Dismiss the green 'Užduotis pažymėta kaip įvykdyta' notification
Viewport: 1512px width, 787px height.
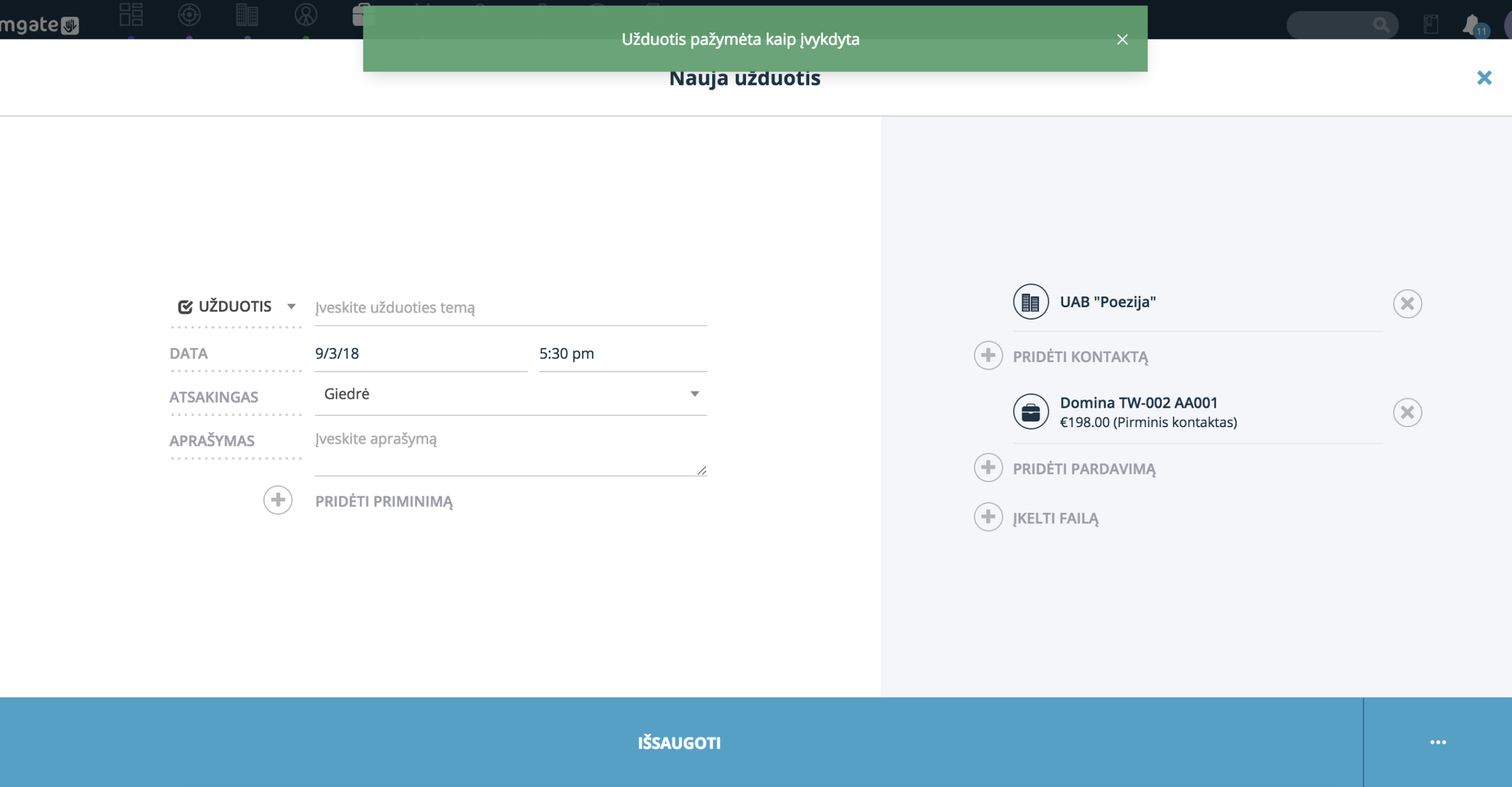pos(1122,39)
